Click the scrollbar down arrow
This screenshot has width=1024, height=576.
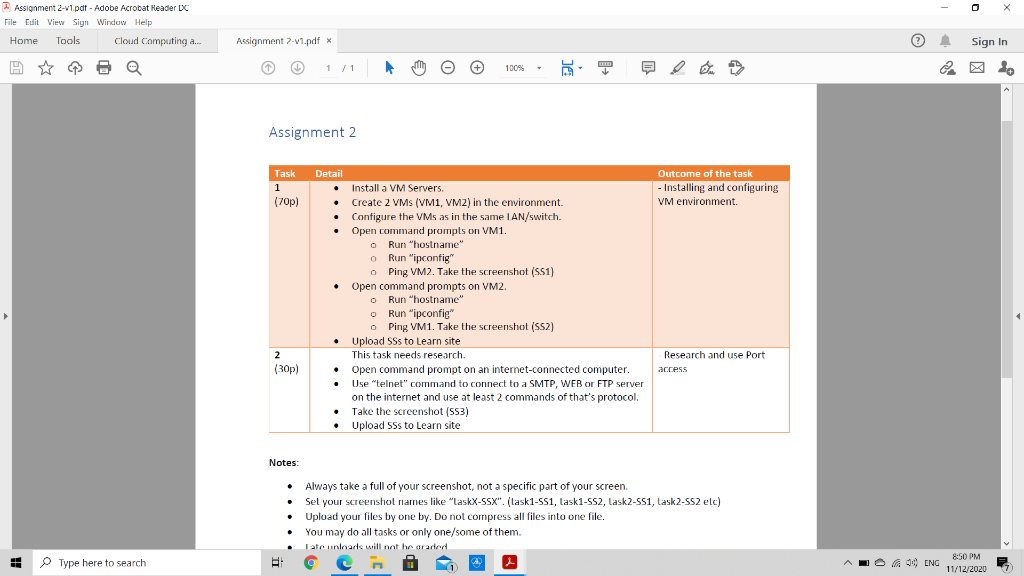coord(1006,543)
